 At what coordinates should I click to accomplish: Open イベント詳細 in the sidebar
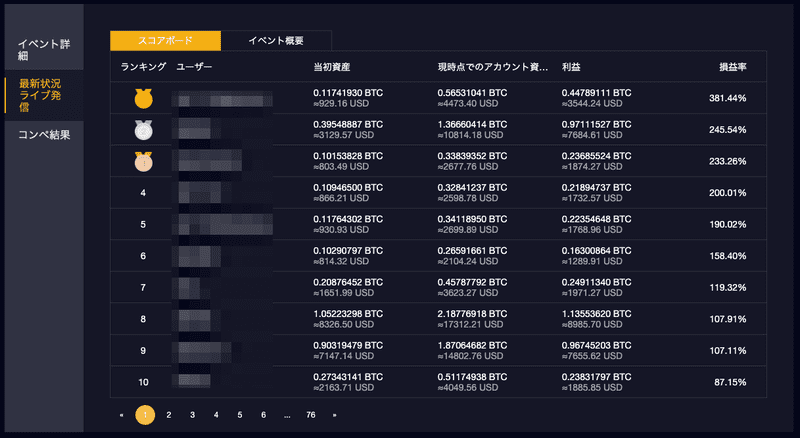[x=44, y=50]
